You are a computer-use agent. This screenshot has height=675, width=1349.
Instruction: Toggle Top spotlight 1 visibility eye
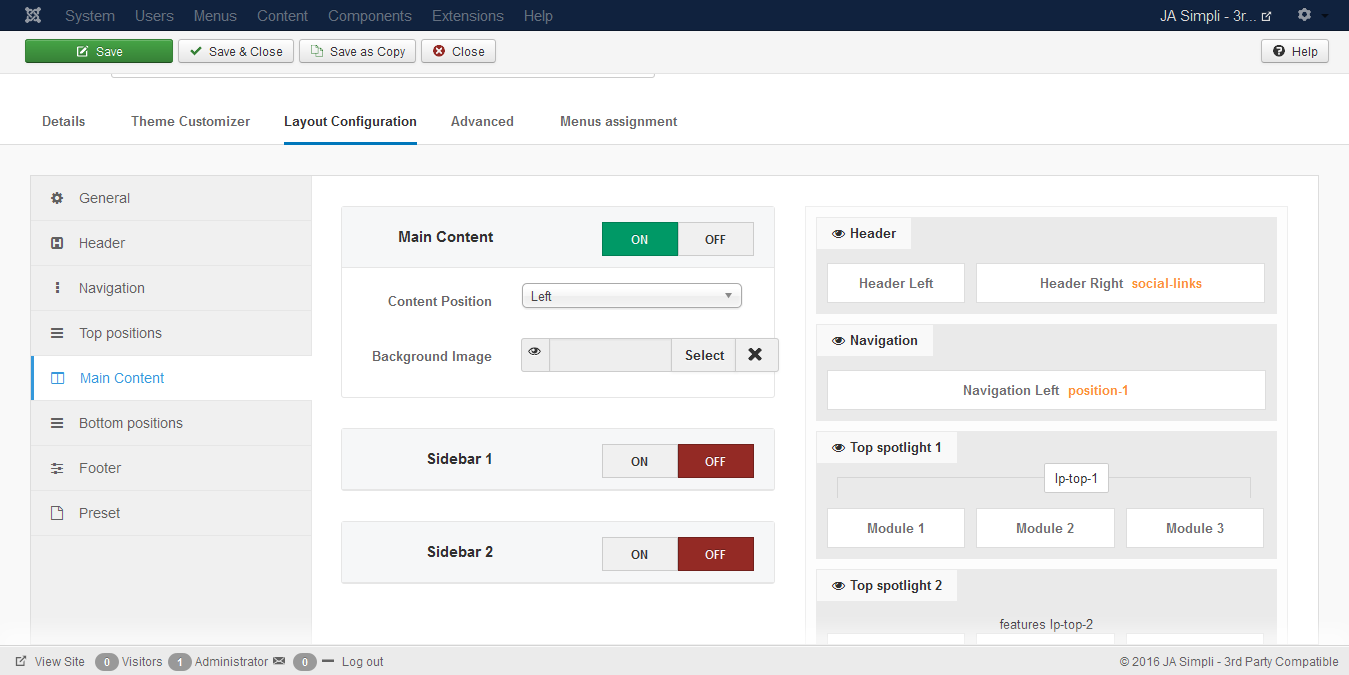click(x=838, y=447)
